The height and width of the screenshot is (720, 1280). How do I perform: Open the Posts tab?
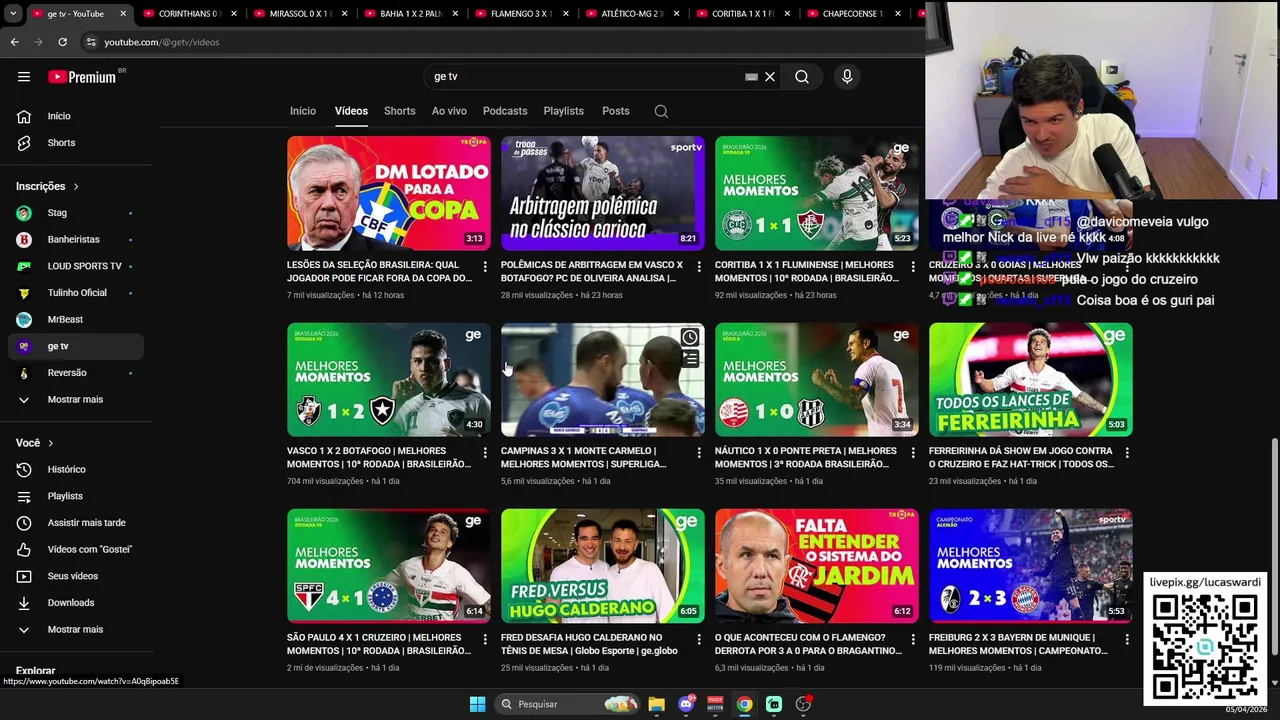[x=616, y=111]
